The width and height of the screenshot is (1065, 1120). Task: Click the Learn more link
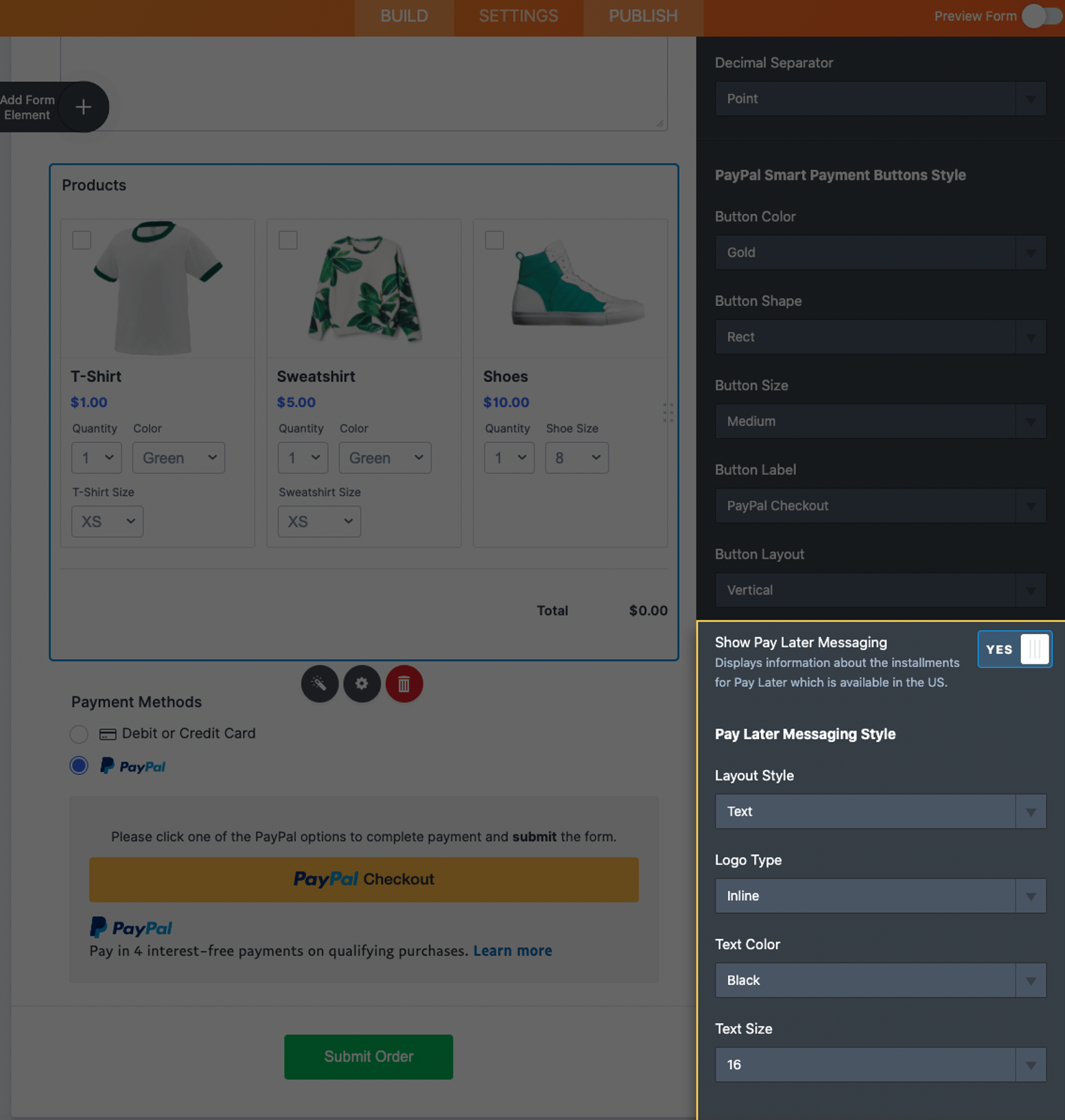coord(513,950)
